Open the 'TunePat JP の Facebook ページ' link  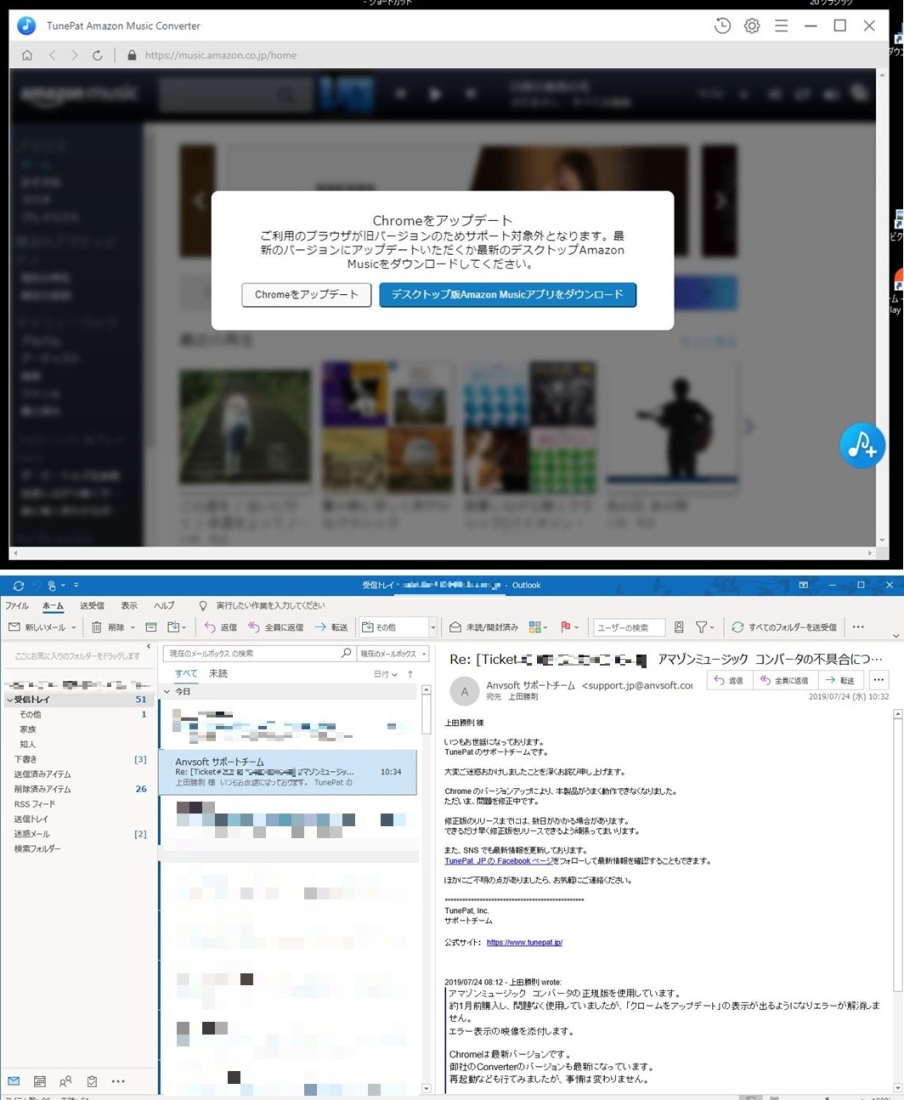click(x=499, y=861)
